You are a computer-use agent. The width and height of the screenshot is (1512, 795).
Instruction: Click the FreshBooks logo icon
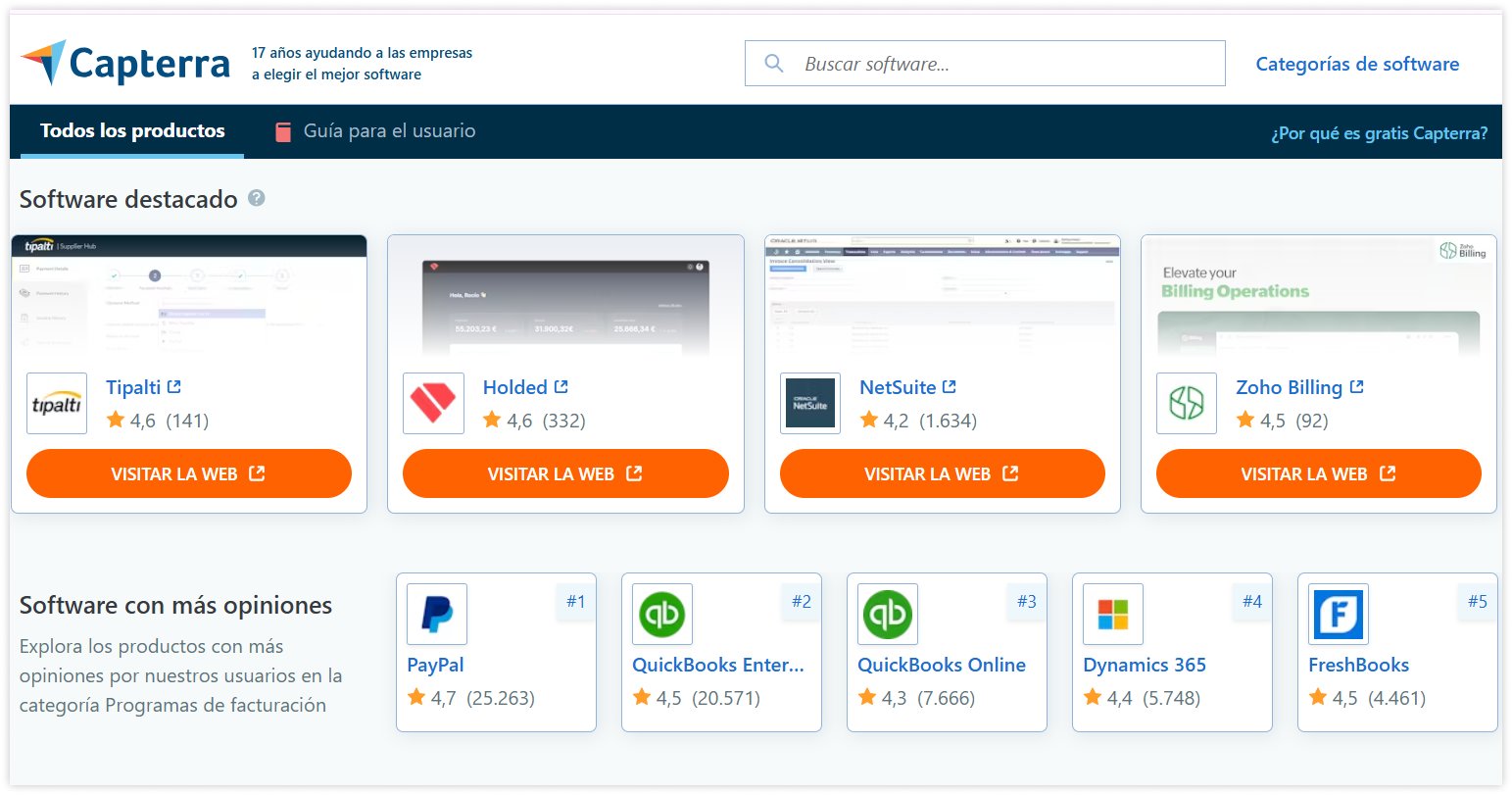[x=1339, y=615]
